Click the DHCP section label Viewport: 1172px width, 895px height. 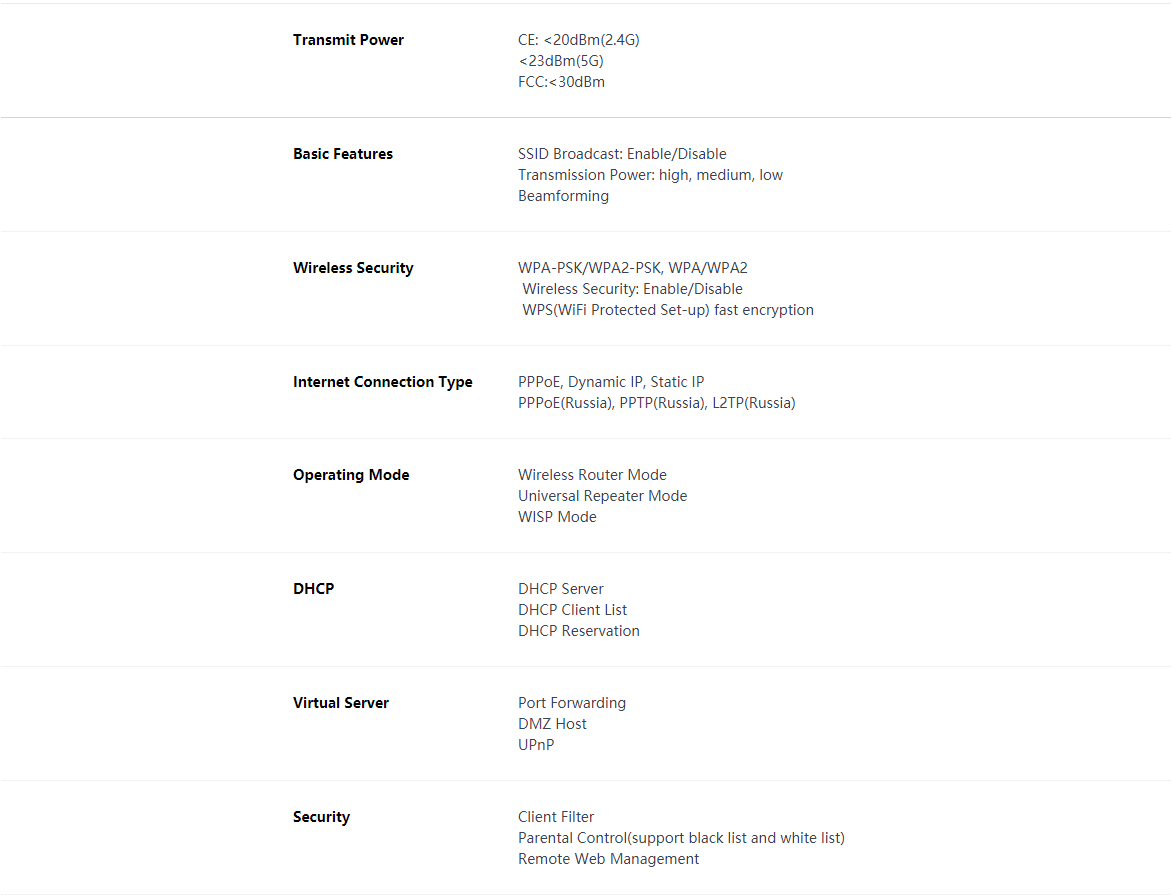click(313, 588)
